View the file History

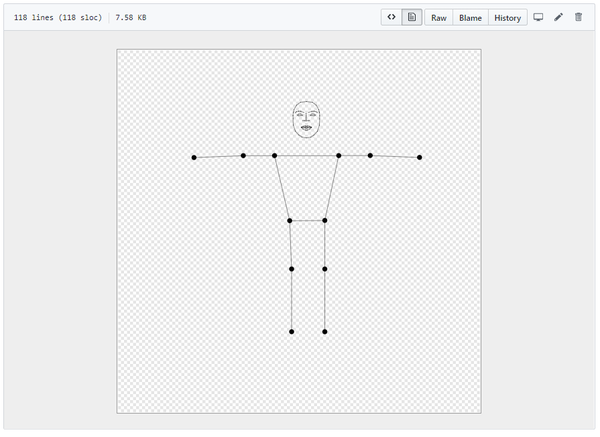pyautogui.click(x=507, y=18)
